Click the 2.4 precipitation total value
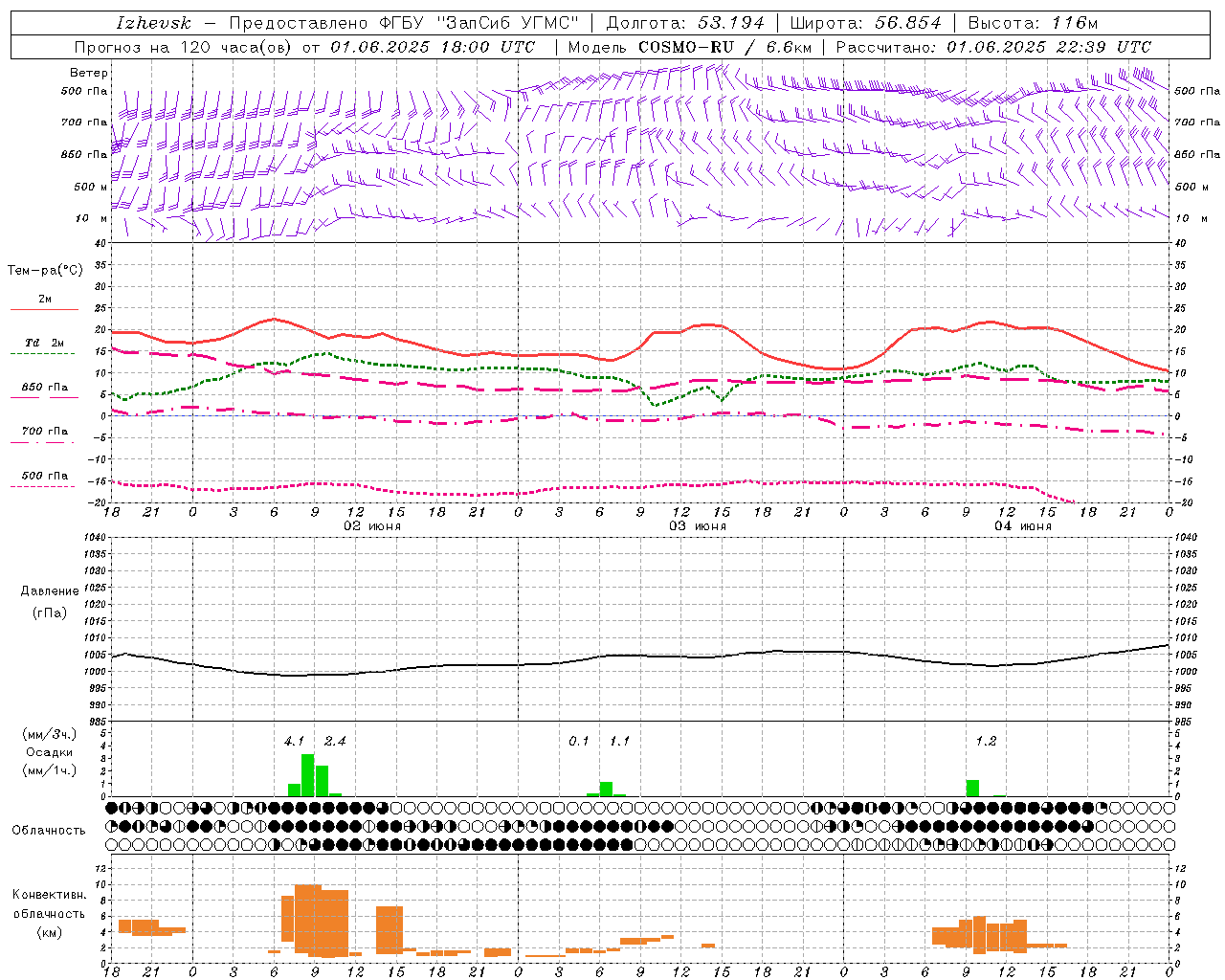 click(335, 741)
